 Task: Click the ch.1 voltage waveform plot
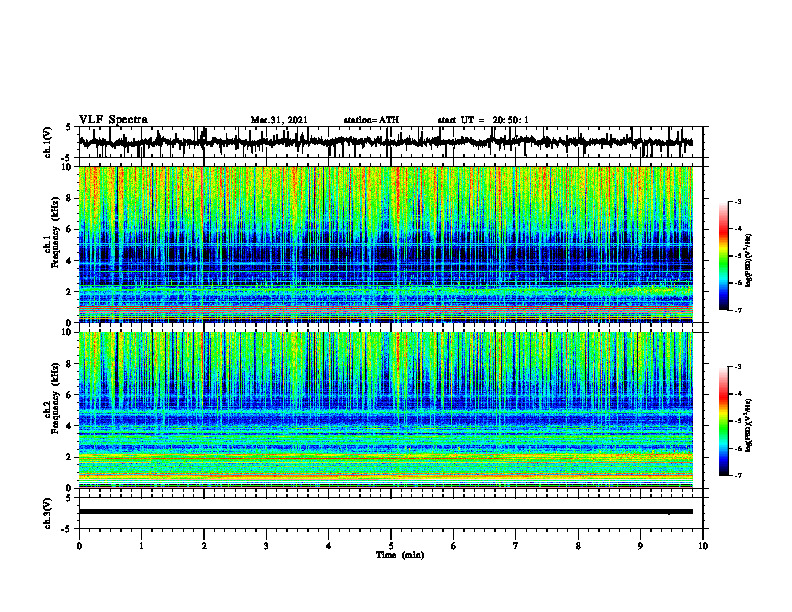click(x=386, y=142)
